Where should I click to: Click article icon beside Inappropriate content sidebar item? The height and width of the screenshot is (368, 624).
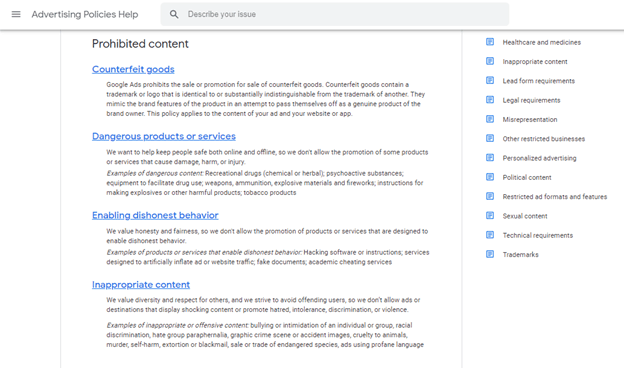point(490,61)
